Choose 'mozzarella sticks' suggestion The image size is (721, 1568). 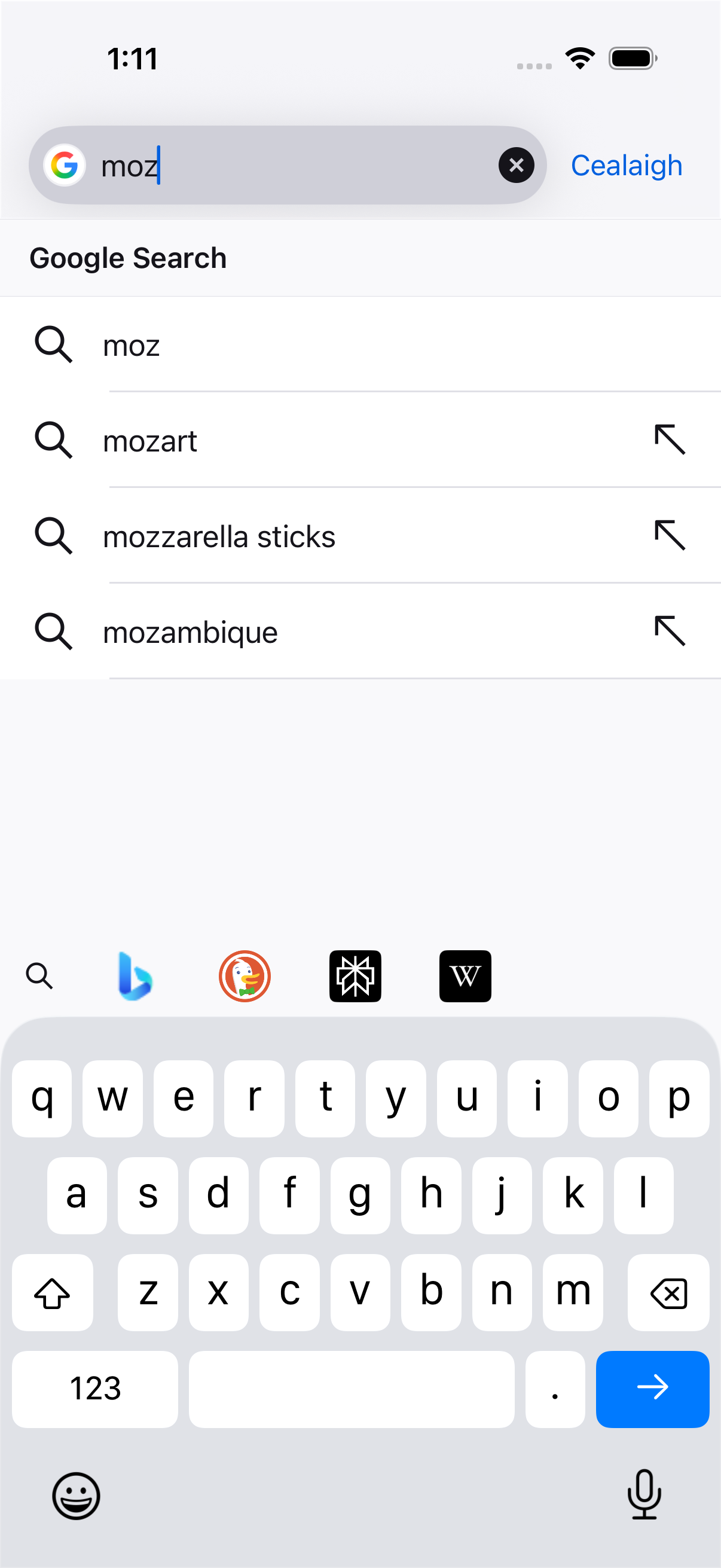tap(360, 536)
